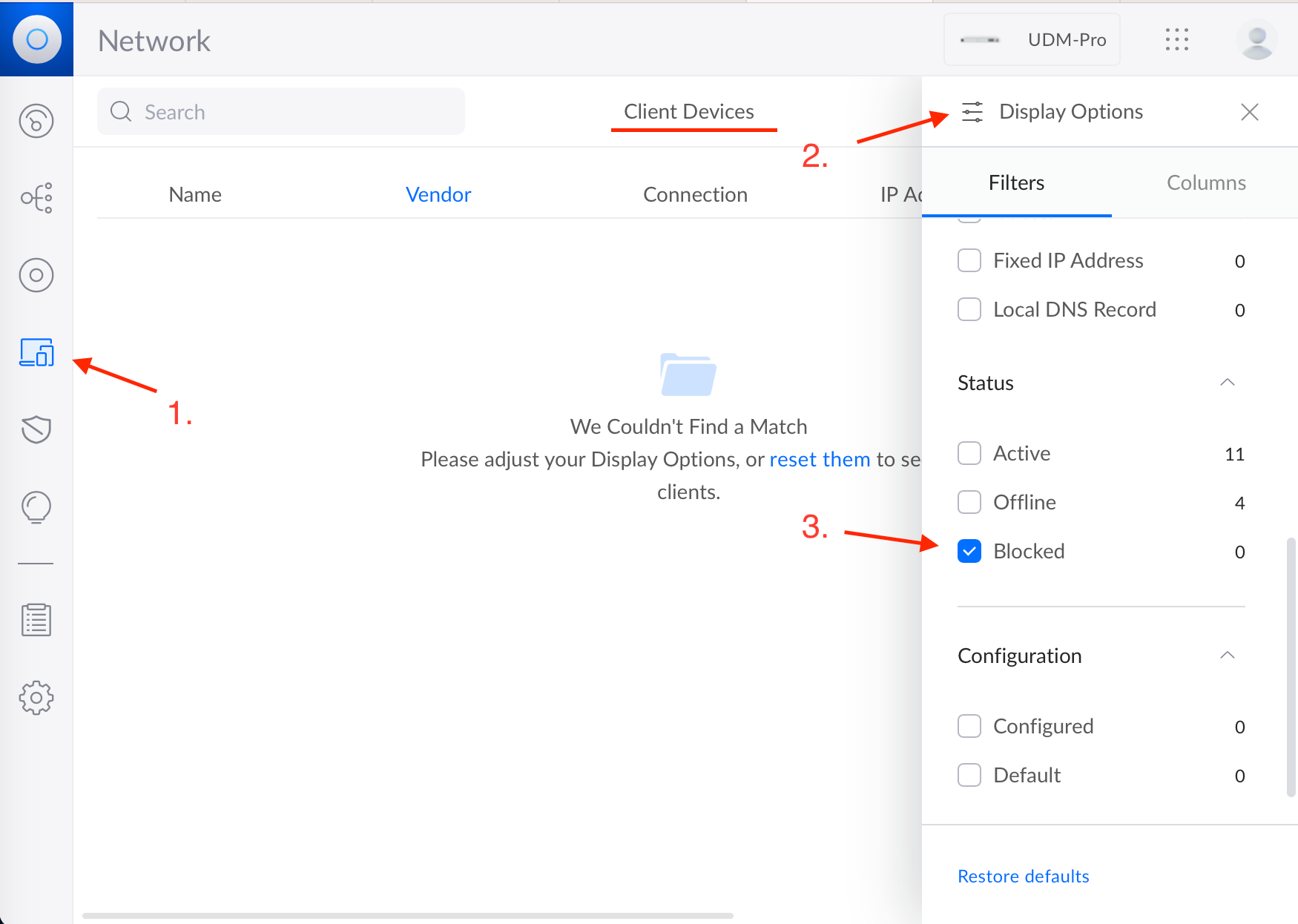The image size is (1298, 924).
Task: Open the Topology icon in sidebar
Action: tap(36, 198)
